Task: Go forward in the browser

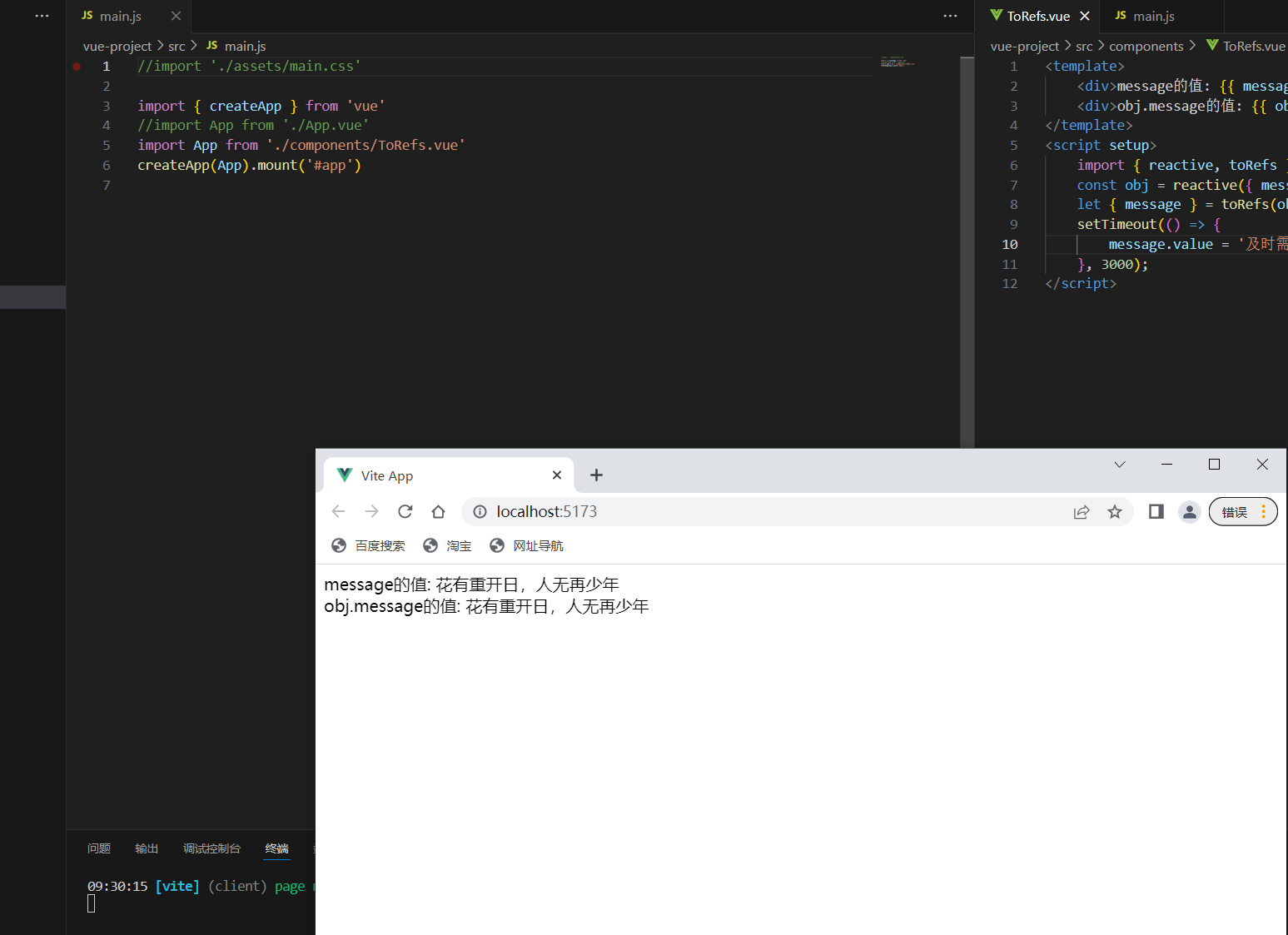Action: click(371, 511)
